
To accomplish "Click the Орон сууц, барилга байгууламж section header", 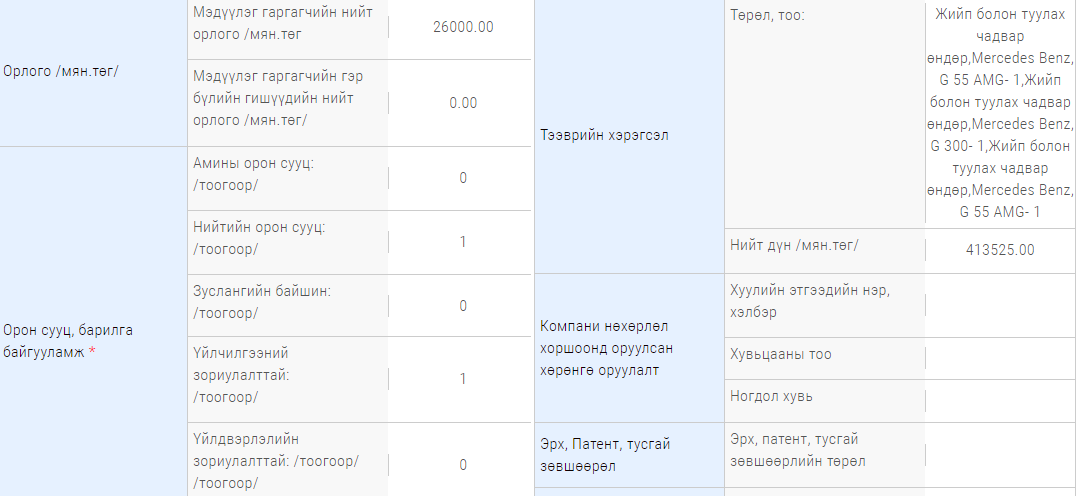I will point(68,340).
